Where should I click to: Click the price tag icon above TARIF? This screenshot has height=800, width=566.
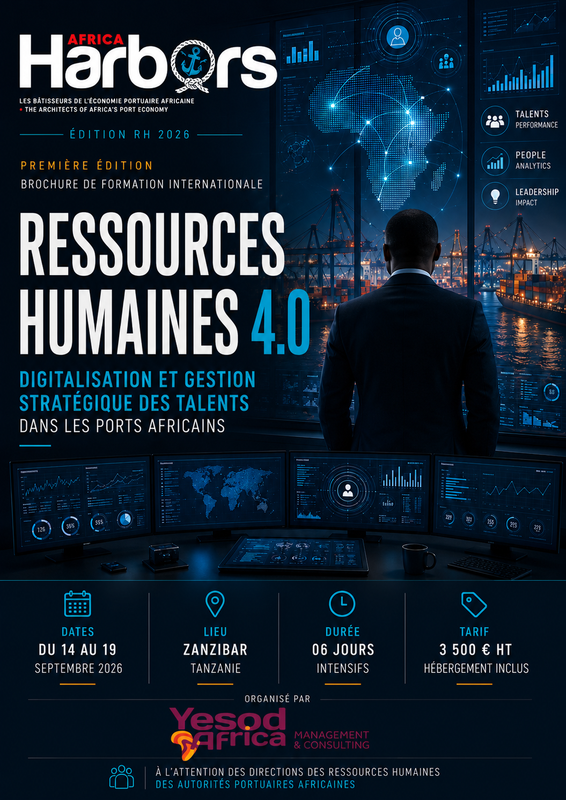[474, 605]
